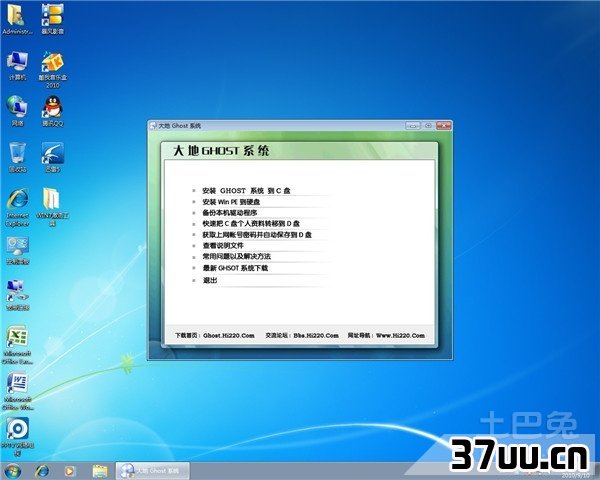Open the 计算机 (Computer) desktop icon
This screenshot has height=480, width=600.
[x=17, y=65]
